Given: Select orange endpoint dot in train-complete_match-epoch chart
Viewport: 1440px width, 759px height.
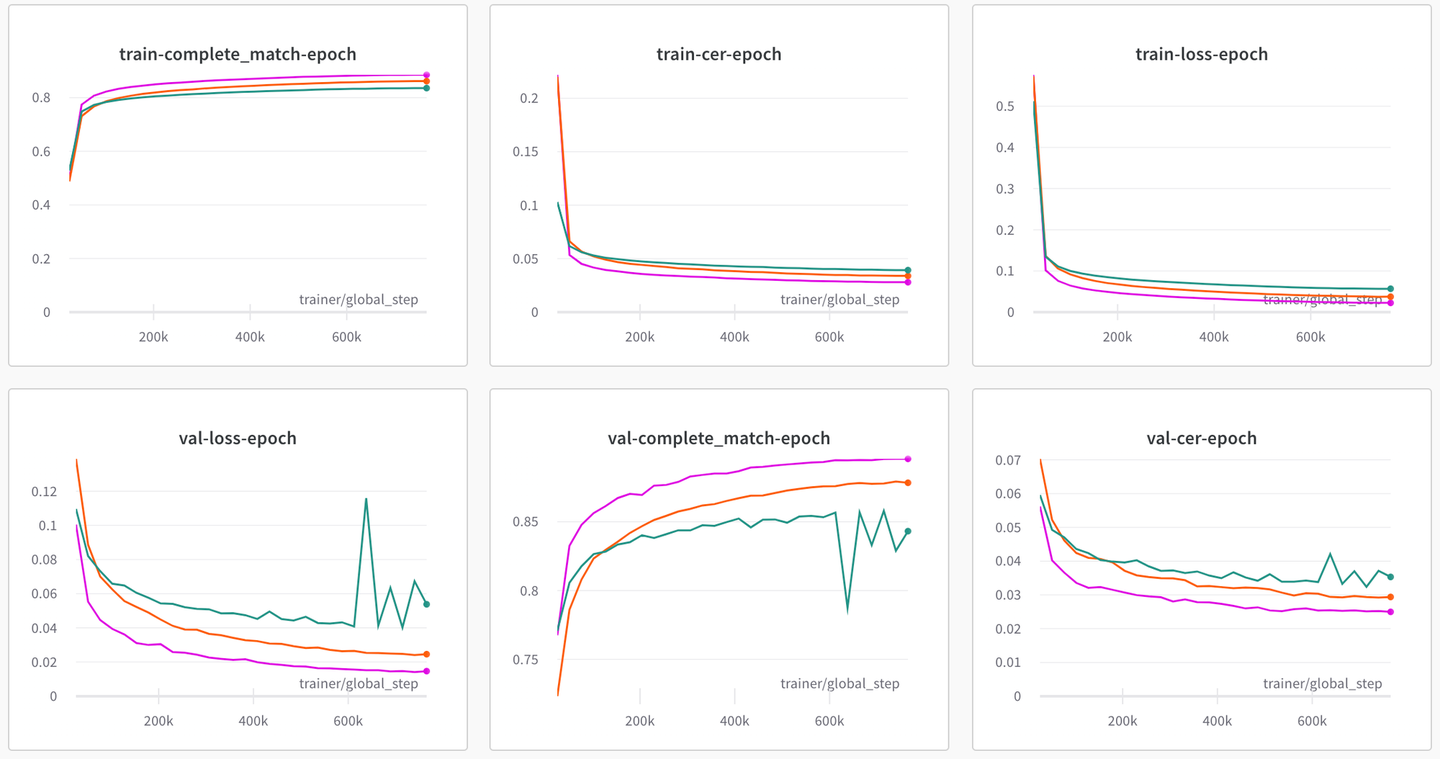Looking at the screenshot, I should pyautogui.click(x=427, y=82).
